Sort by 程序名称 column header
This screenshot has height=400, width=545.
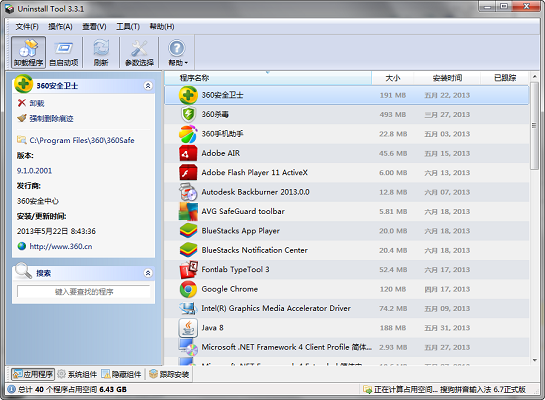click(268, 78)
